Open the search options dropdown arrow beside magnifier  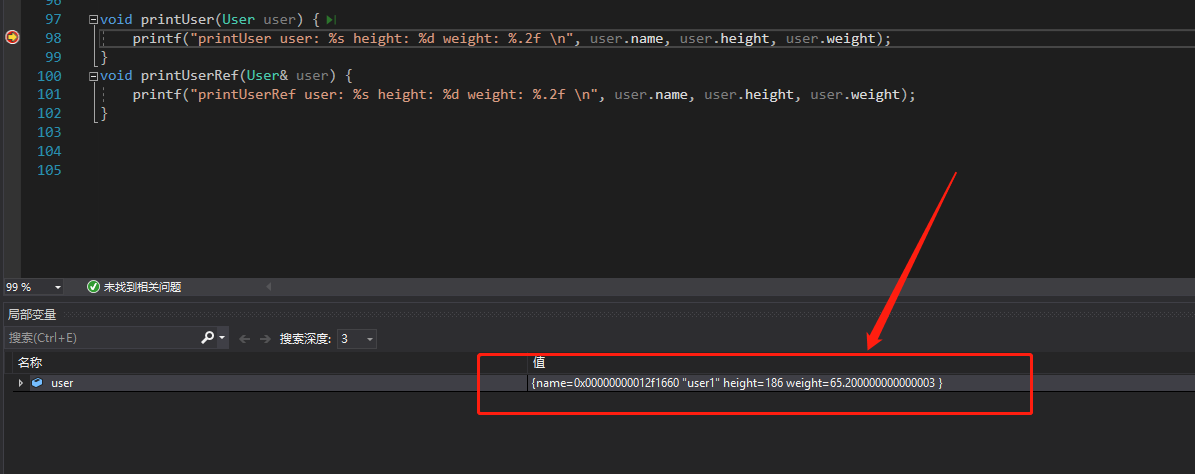(222, 338)
